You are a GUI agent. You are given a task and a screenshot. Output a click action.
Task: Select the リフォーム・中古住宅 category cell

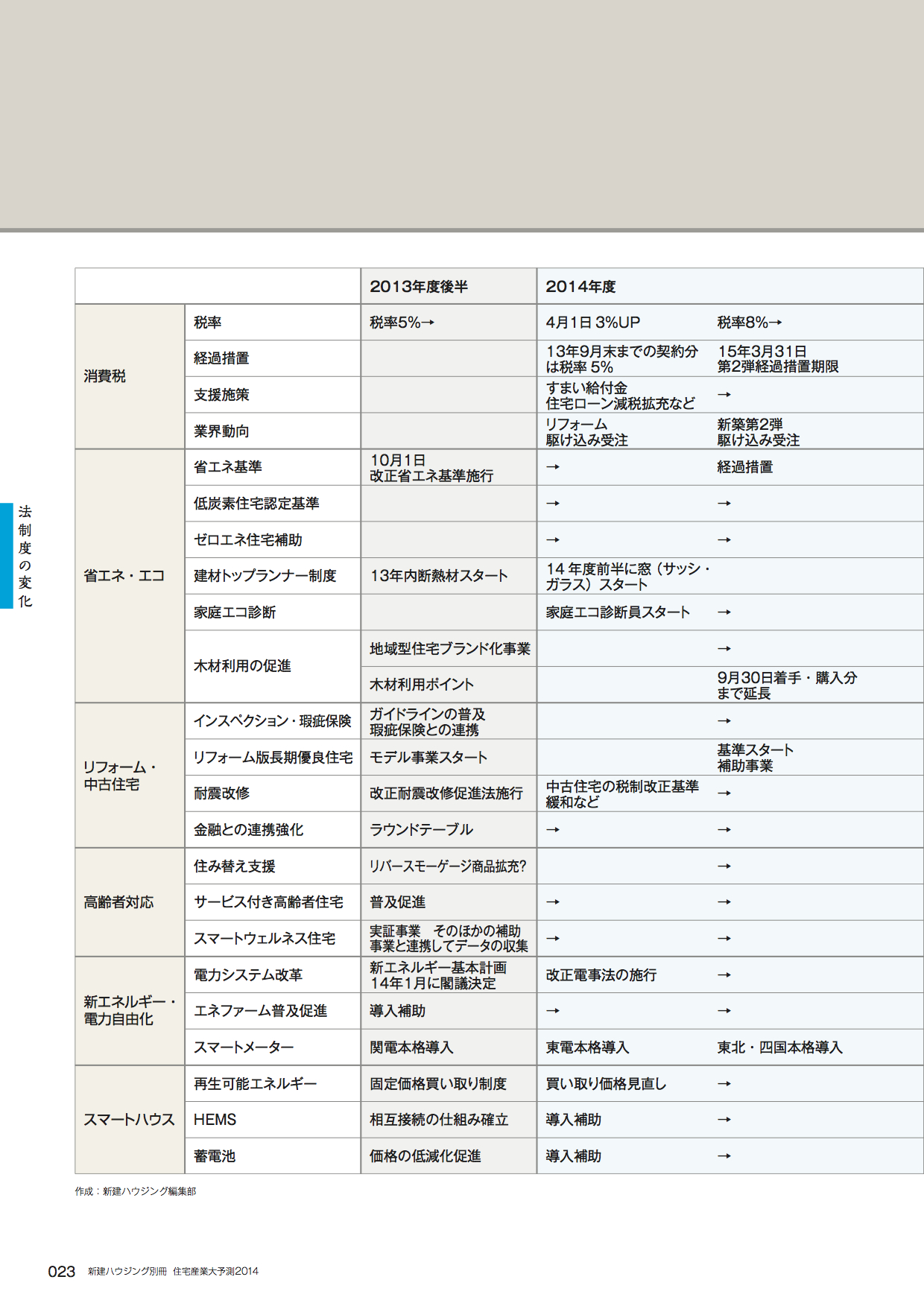pyautogui.click(x=119, y=776)
